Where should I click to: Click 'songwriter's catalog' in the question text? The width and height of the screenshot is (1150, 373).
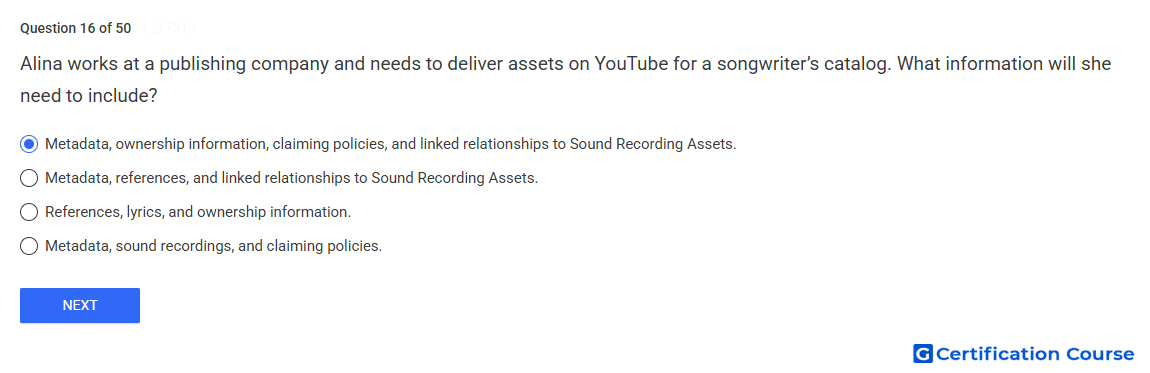click(804, 64)
